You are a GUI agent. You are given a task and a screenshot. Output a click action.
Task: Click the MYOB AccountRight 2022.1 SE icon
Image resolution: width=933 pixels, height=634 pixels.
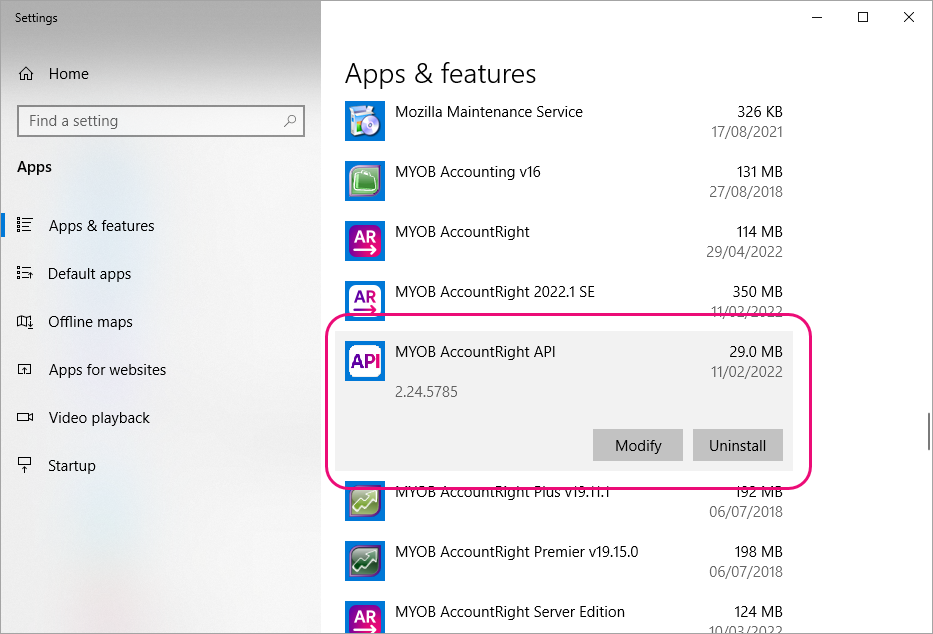(364, 300)
